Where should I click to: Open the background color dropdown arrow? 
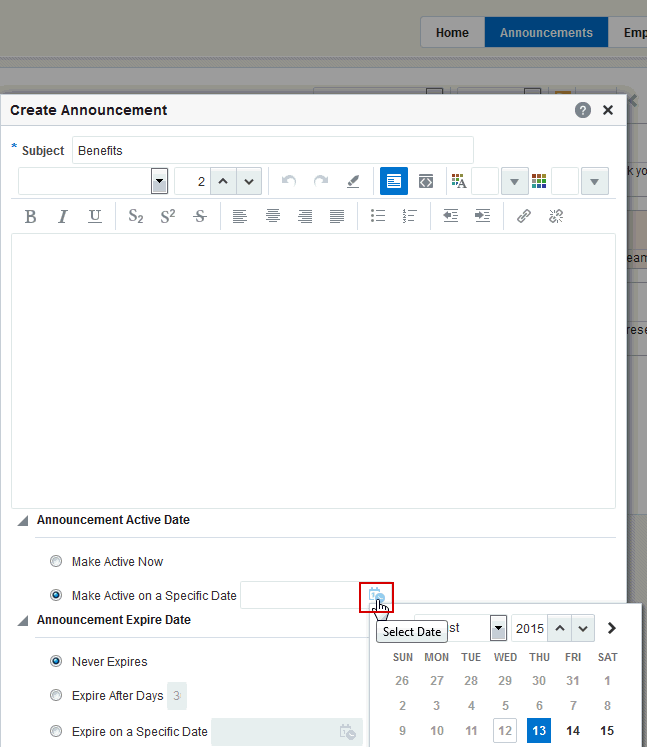[x=594, y=181]
